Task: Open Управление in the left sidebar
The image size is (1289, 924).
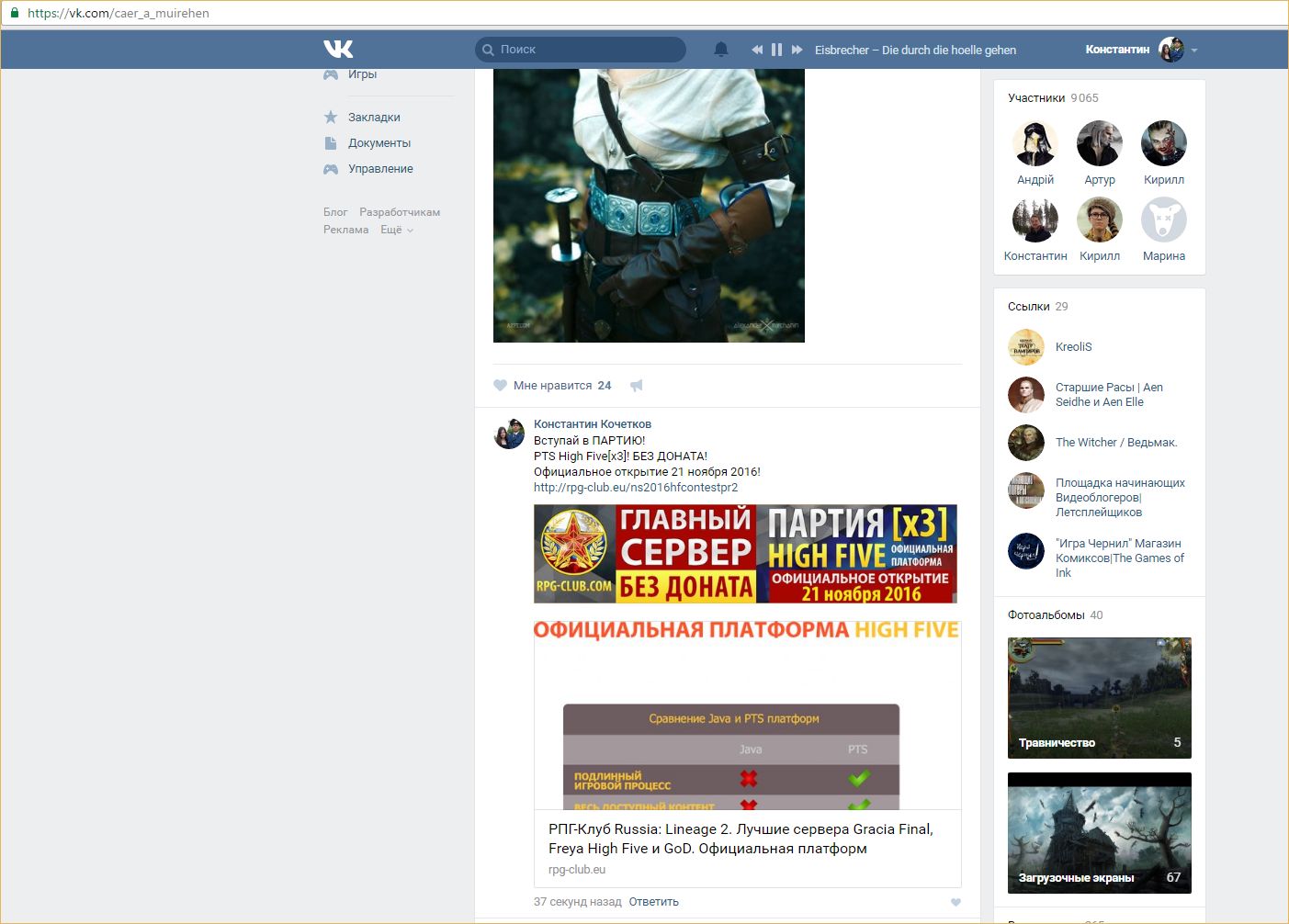Action: pyautogui.click(x=380, y=169)
